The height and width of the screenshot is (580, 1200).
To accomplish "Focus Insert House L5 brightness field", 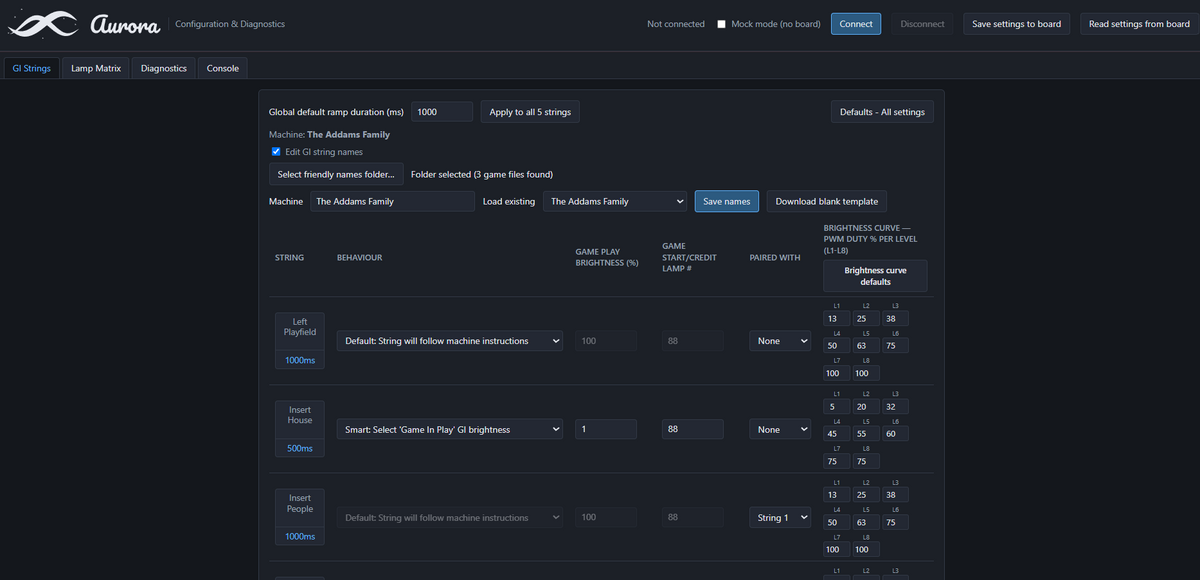I will point(866,434).
